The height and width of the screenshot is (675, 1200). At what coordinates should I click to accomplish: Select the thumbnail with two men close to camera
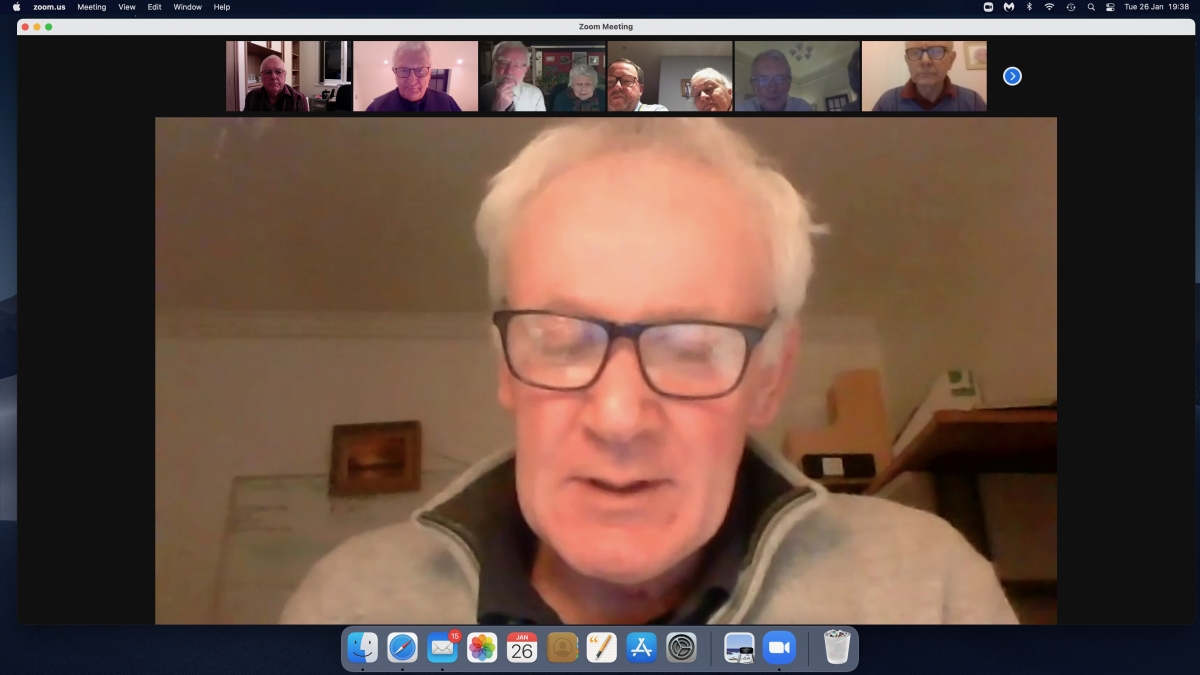670,76
